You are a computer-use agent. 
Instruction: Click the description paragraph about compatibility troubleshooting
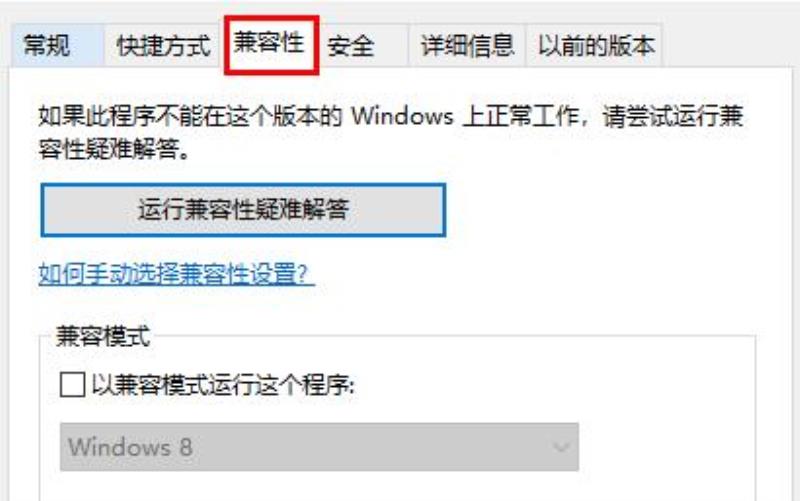pyautogui.click(x=390, y=132)
